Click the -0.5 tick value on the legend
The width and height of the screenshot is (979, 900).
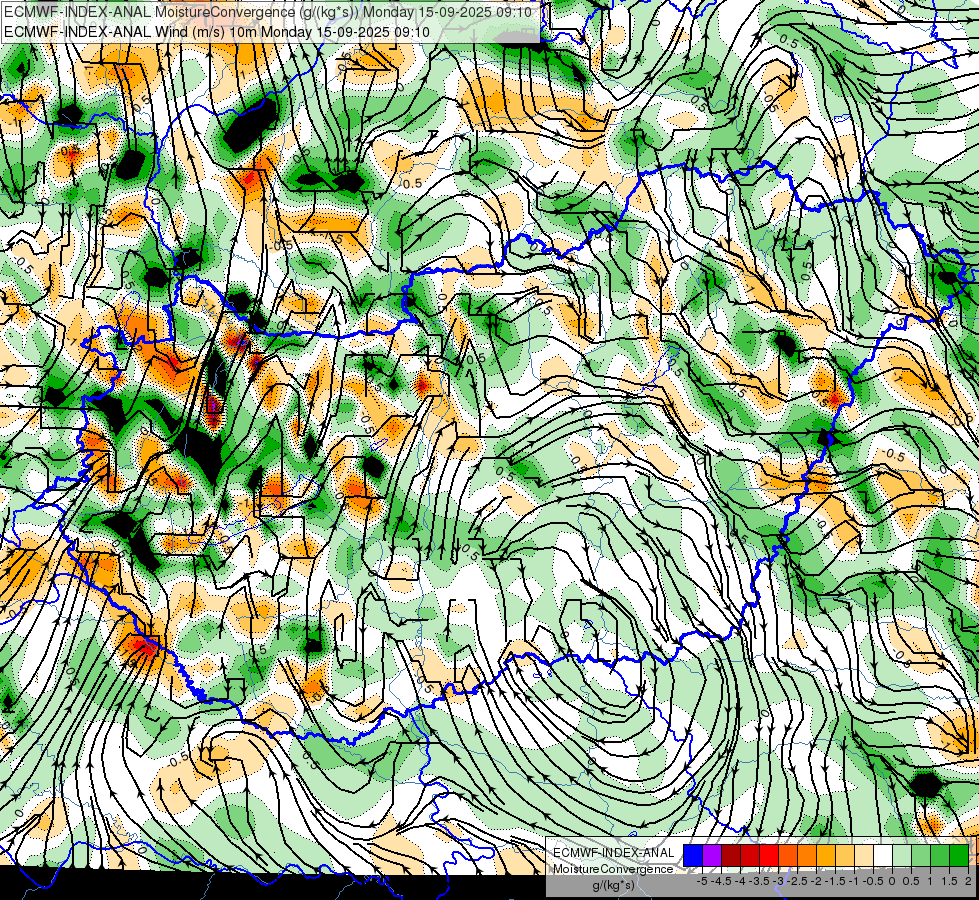[x=873, y=881]
